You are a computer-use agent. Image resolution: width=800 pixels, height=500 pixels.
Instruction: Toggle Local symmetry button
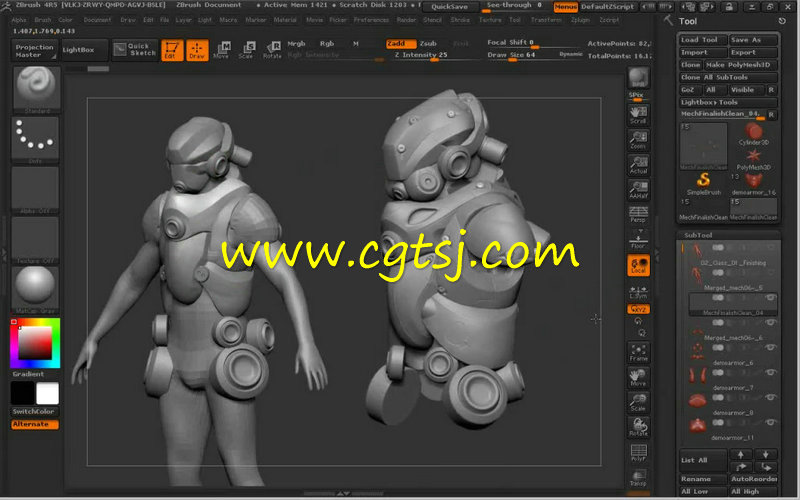pyautogui.click(x=638, y=265)
